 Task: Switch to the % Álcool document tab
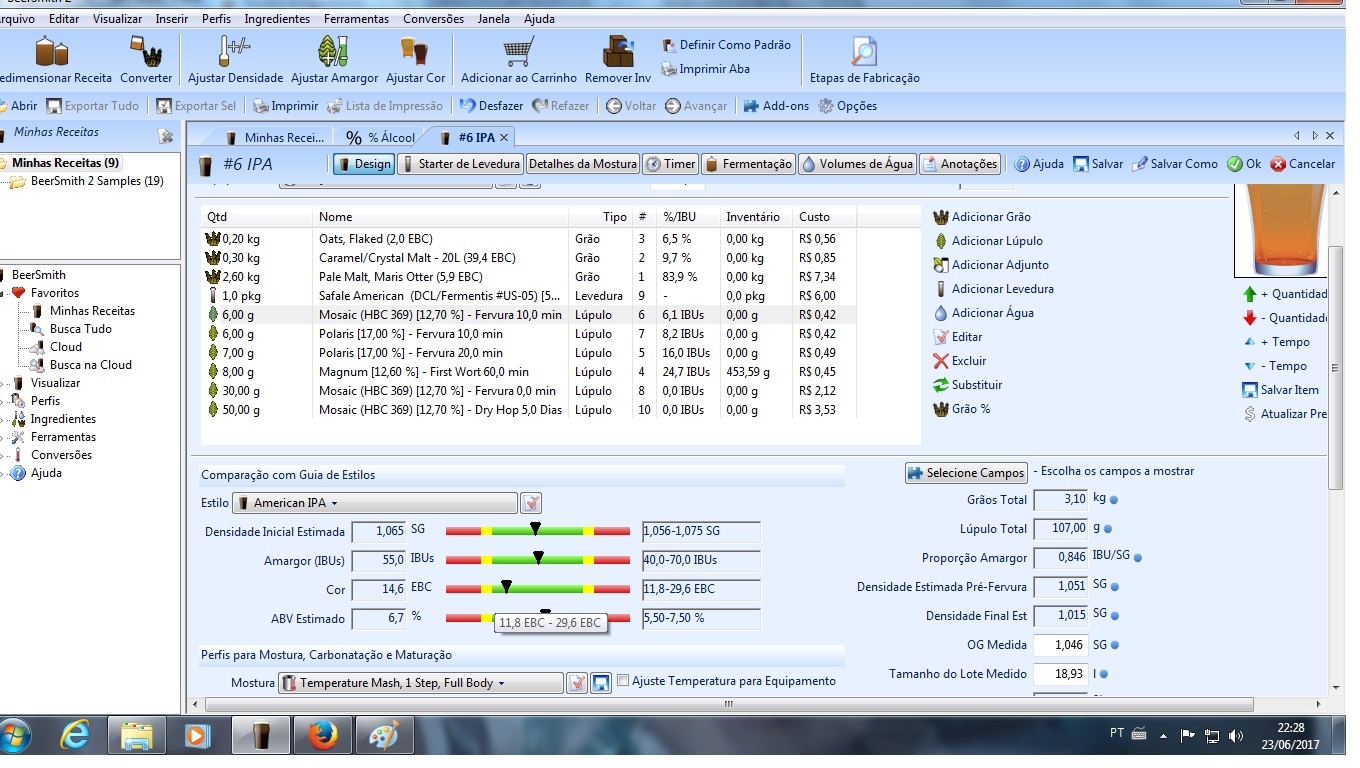(x=381, y=138)
